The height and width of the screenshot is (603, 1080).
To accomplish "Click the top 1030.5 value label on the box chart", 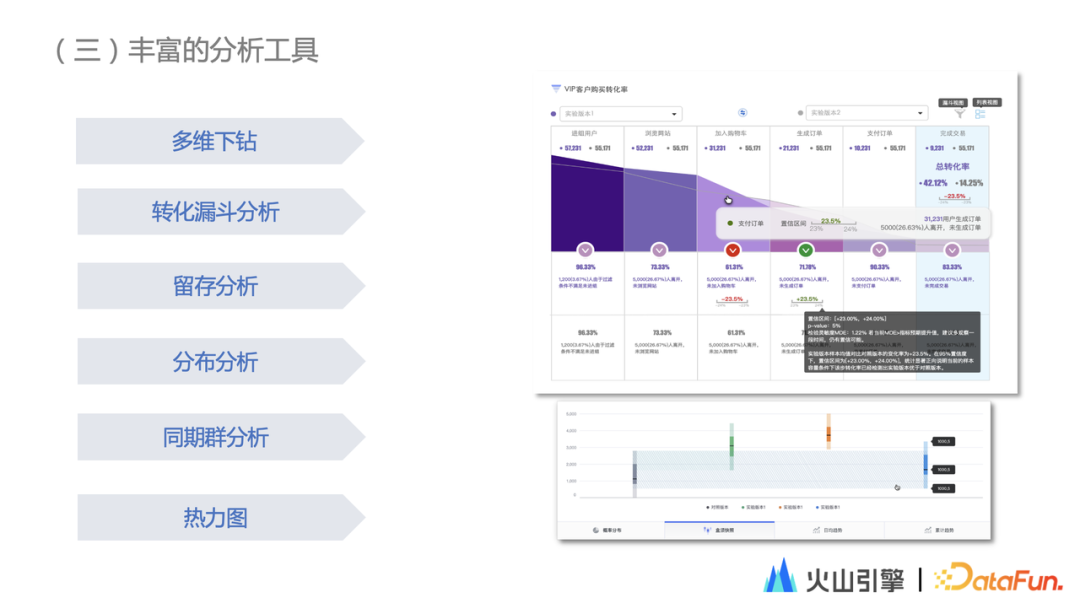I will coord(944,441).
